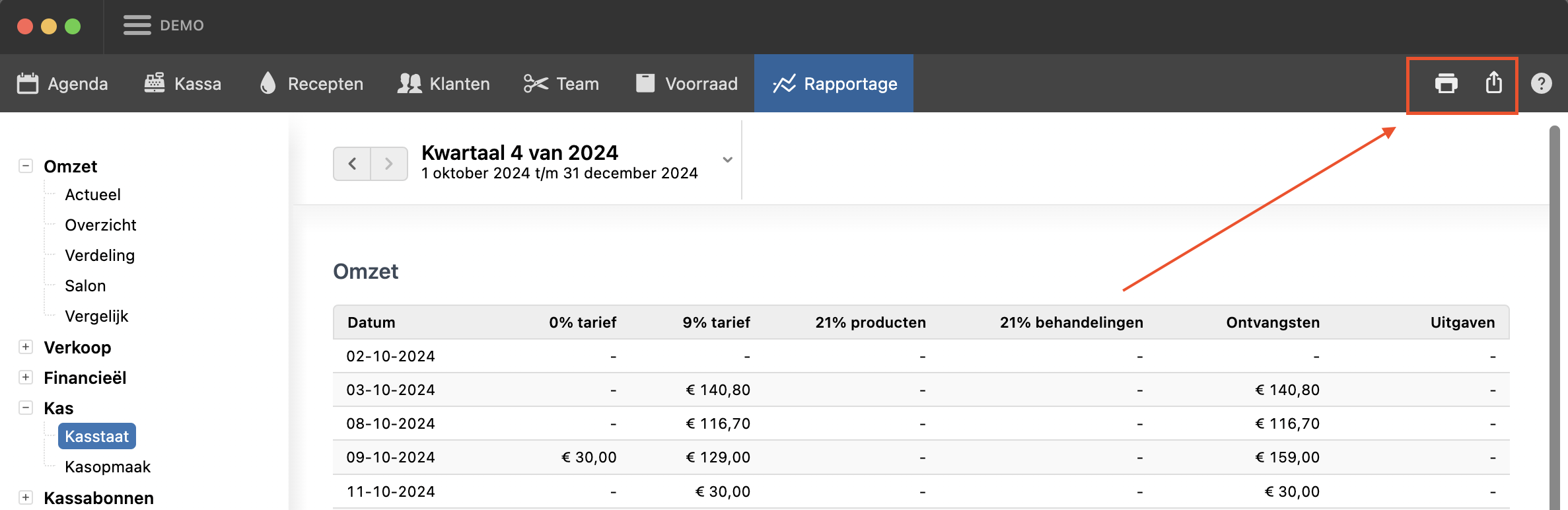Select the Vergelijk report item
Screen dimensions: 1568x510
96,316
